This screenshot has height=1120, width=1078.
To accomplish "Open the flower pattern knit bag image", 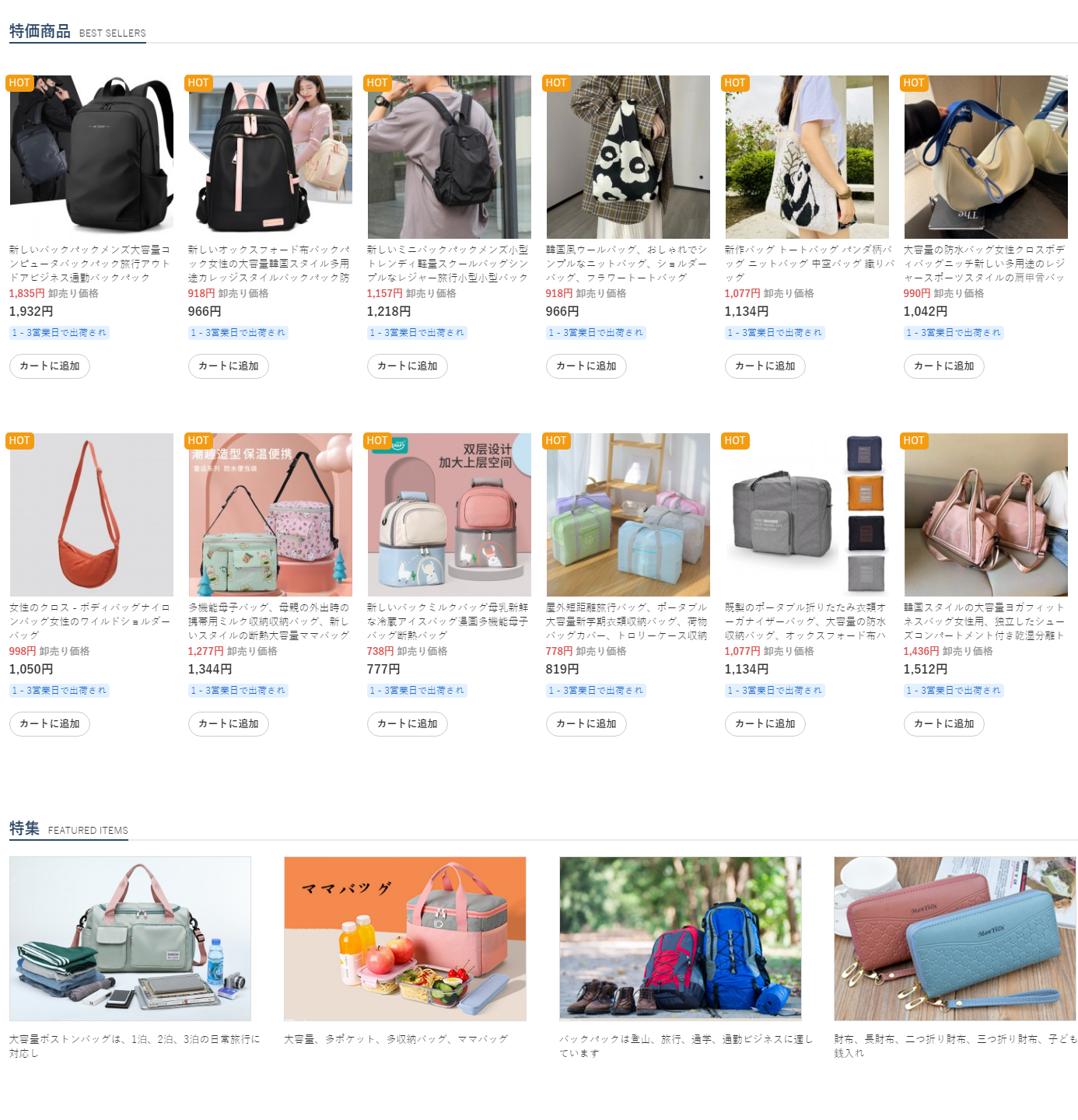I will pyautogui.click(x=628, y=157).
